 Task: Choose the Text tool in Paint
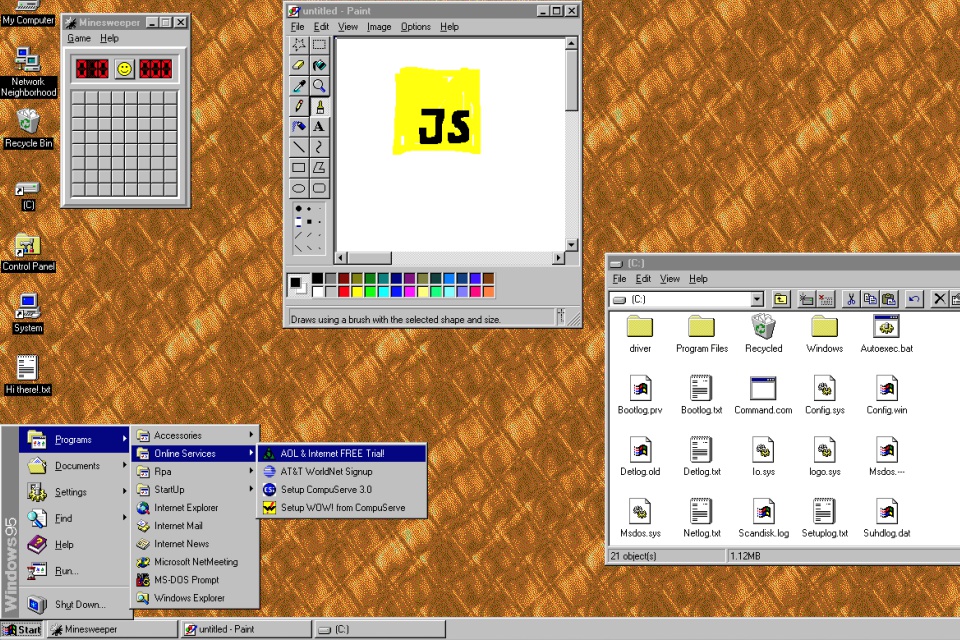pyautogui.click(x=320, y=127)
